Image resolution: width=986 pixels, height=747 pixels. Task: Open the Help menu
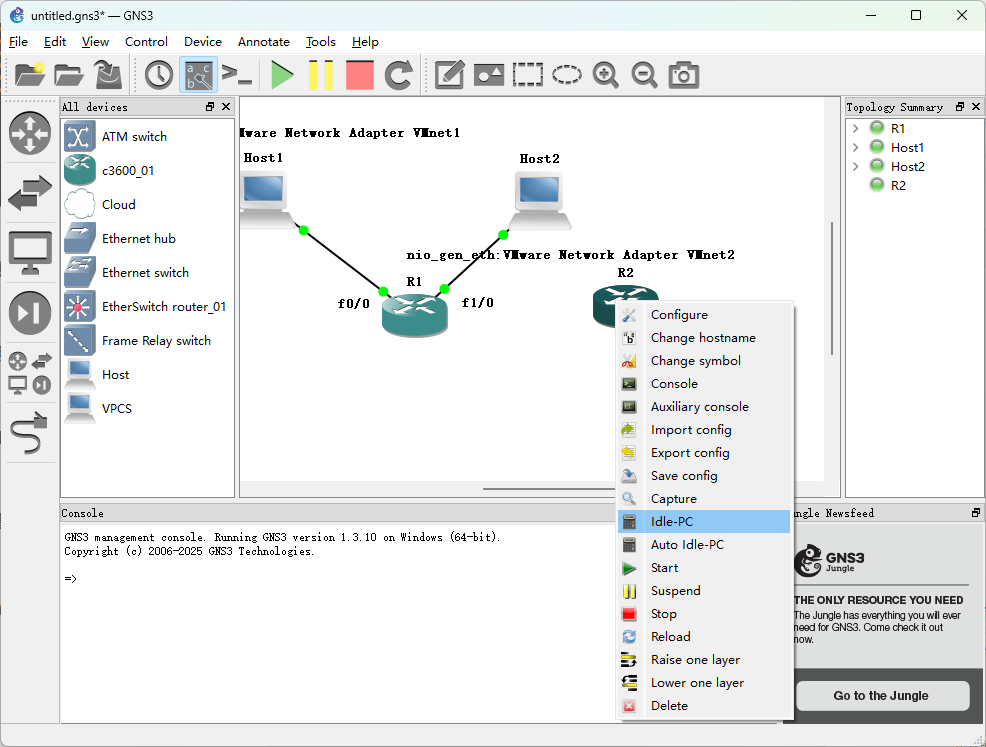coord(365,42)
